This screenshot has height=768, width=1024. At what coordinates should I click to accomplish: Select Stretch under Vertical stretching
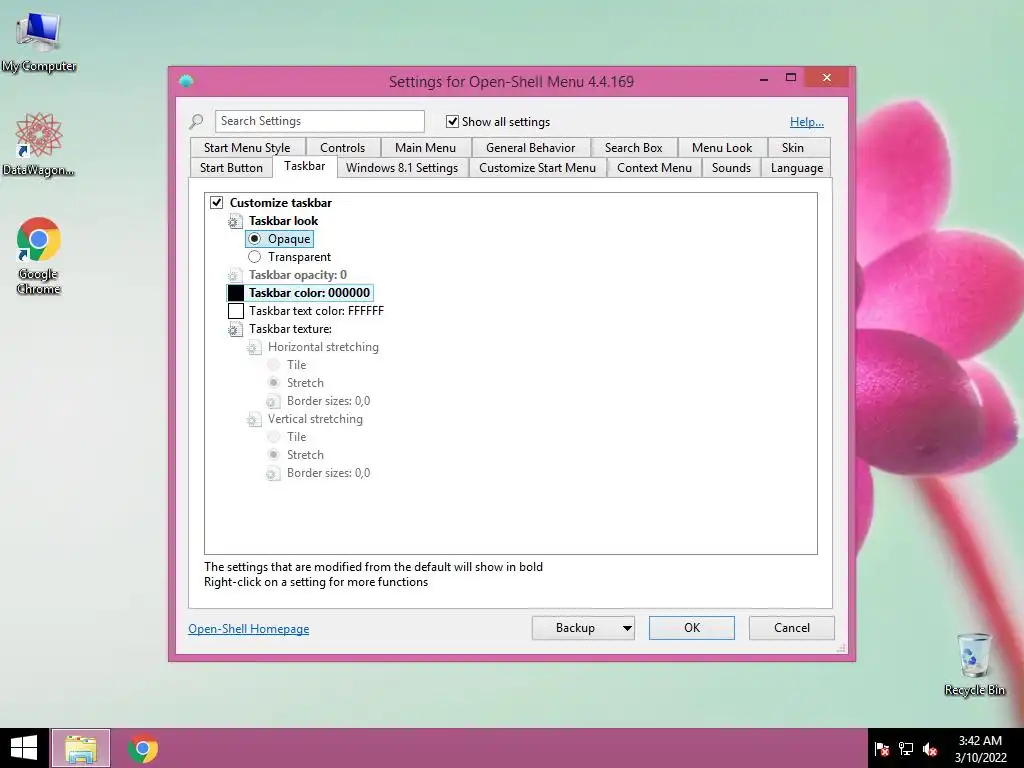coord(274,455)
